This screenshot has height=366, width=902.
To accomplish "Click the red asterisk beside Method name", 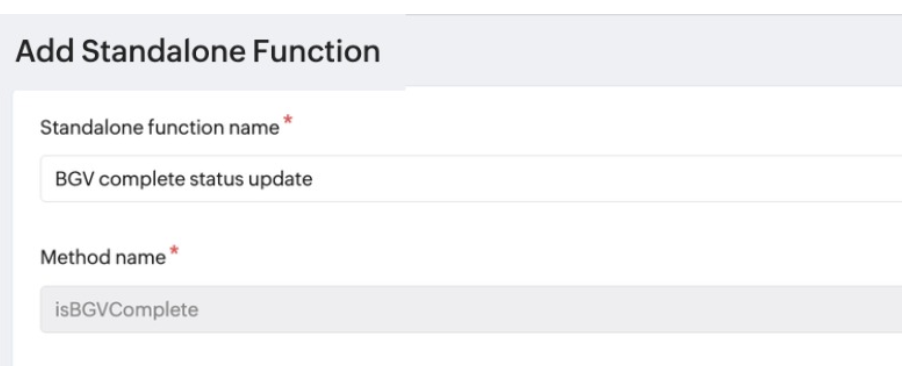I will coord(174,251).
